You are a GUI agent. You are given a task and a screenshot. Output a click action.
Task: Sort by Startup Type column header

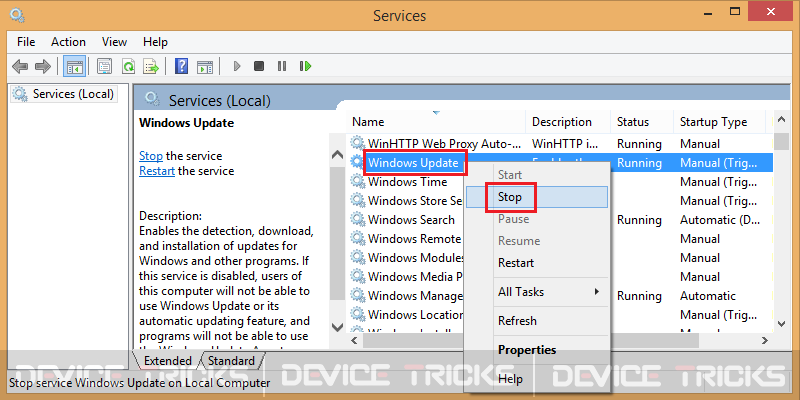[x=719, y=122]
